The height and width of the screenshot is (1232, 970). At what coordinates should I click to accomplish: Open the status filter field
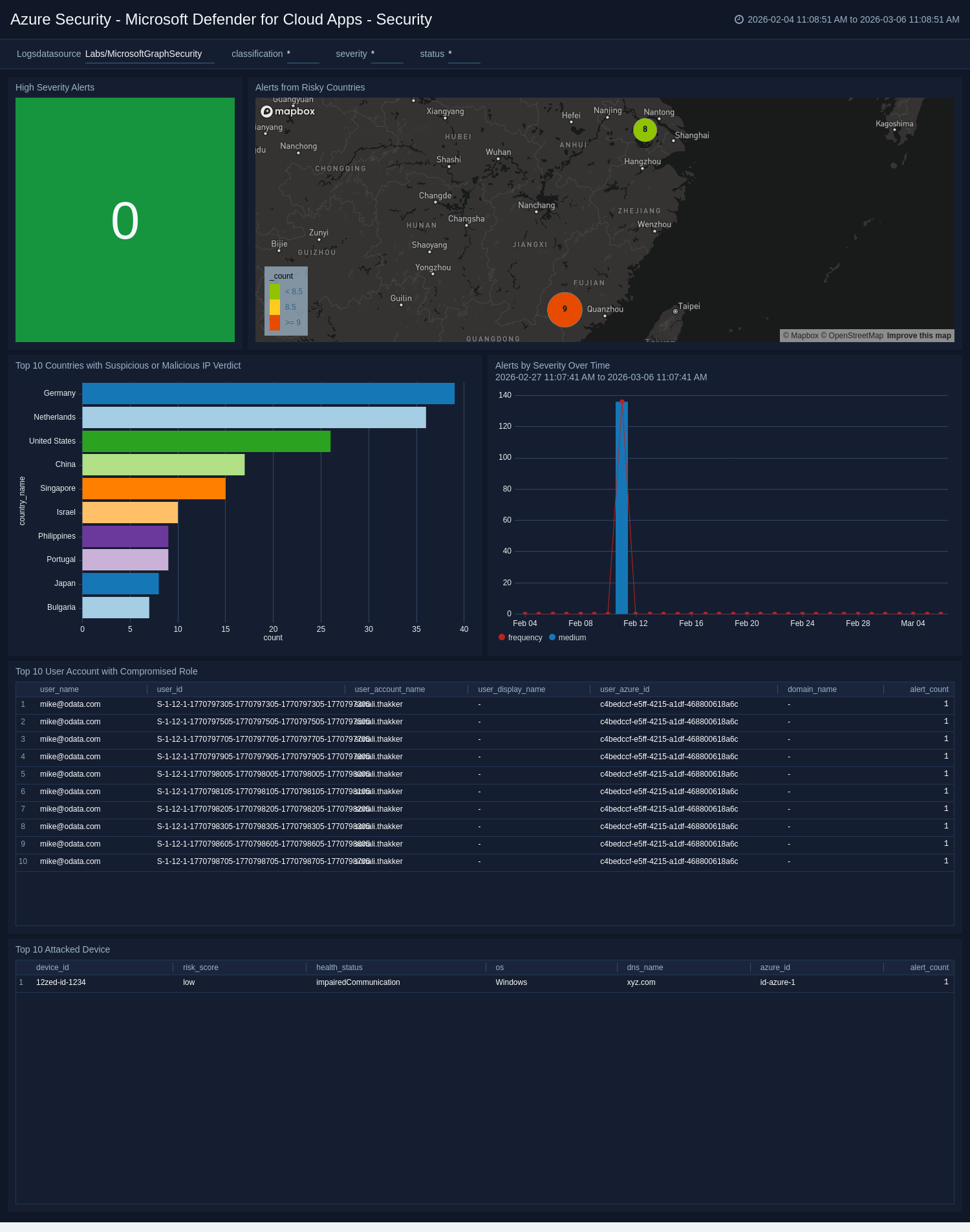point(464,54)
